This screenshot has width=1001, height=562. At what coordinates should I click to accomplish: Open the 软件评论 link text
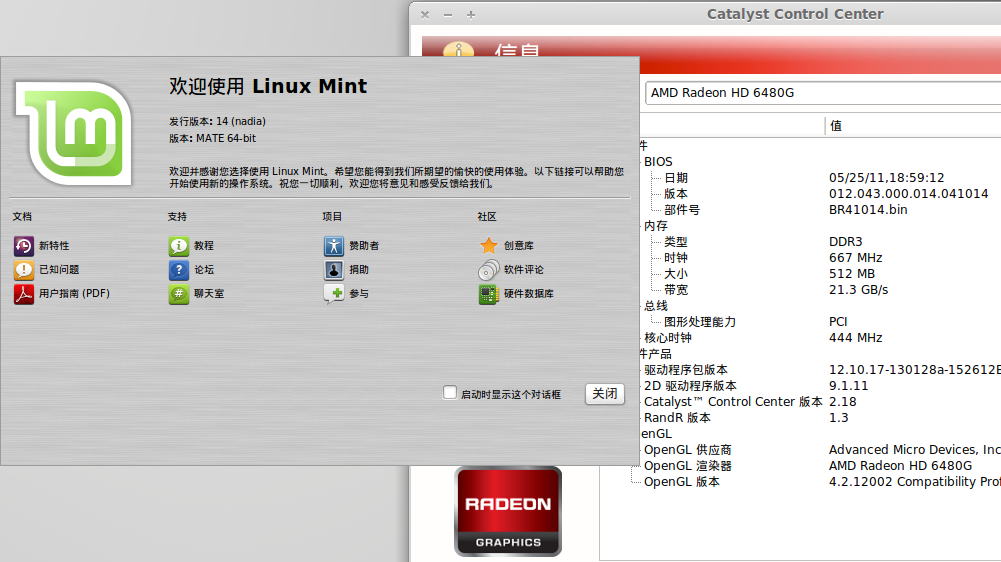[524, 270]
